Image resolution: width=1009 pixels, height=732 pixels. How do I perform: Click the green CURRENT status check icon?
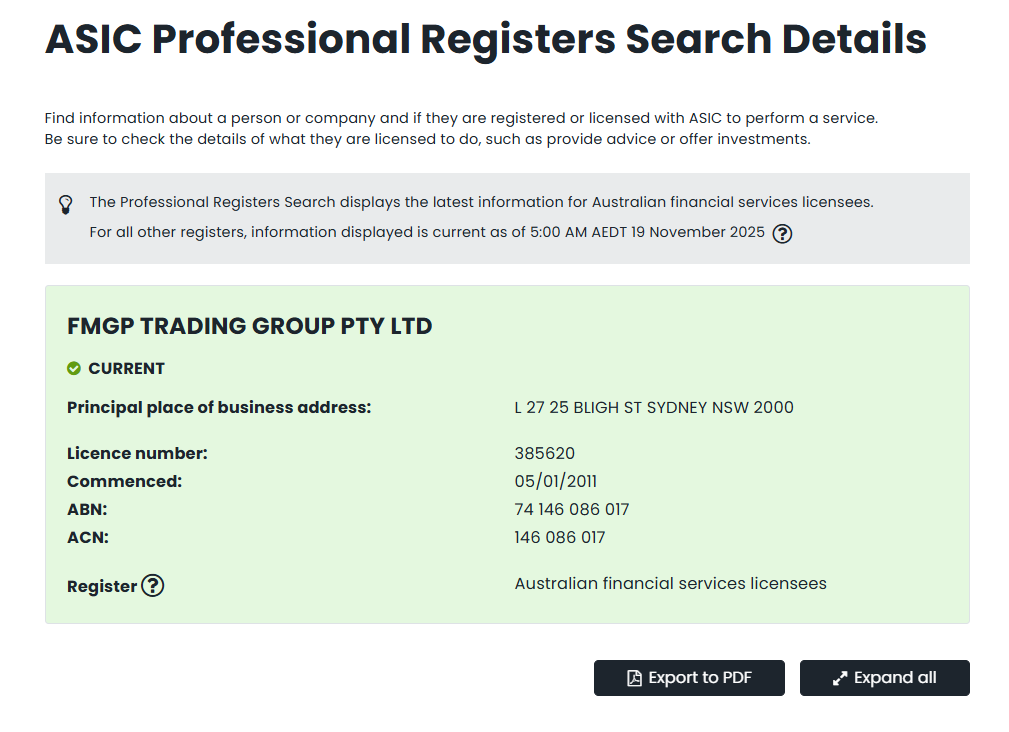[74, 369]
